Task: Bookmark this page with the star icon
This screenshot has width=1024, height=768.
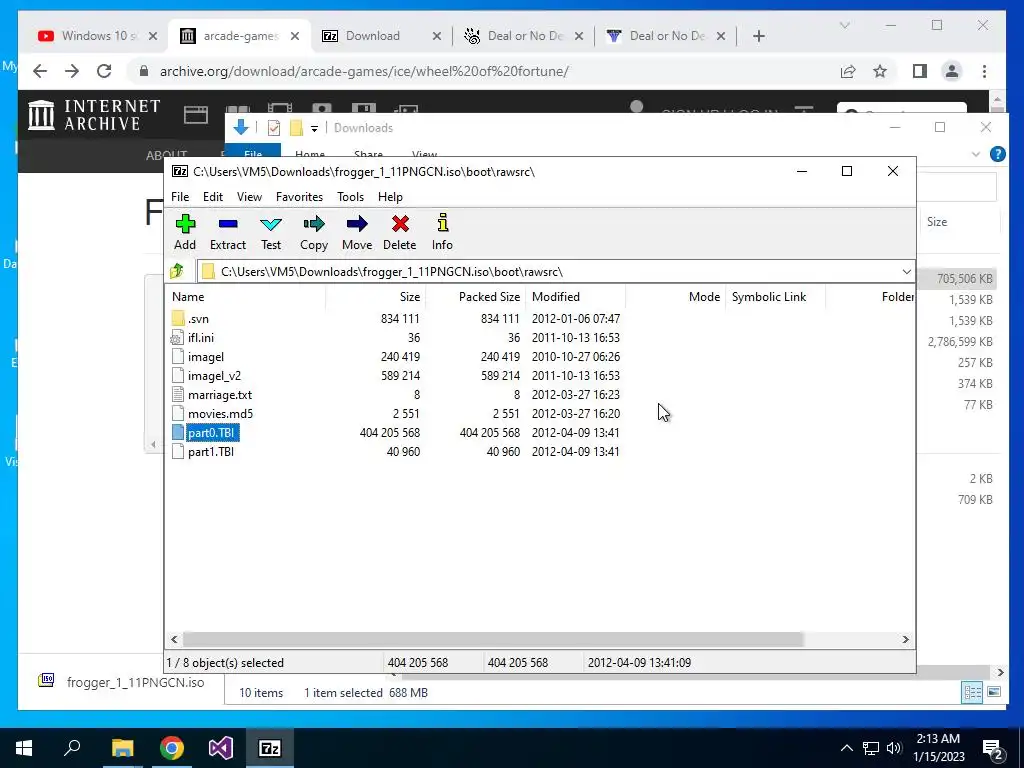Action: [880, 71]
